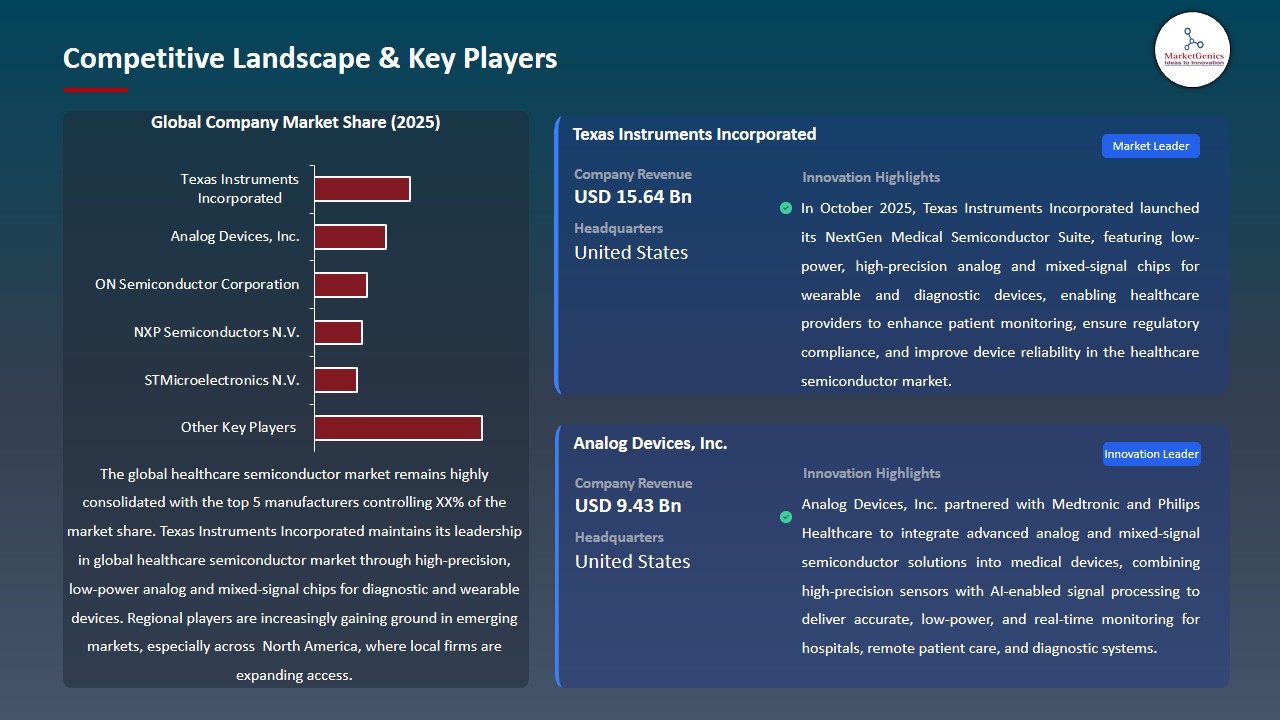The height and width of the screenshot is (720, 1280).
Task: Click the green checkmark beside Analog Devices highlight
Action: pos(786,518)
